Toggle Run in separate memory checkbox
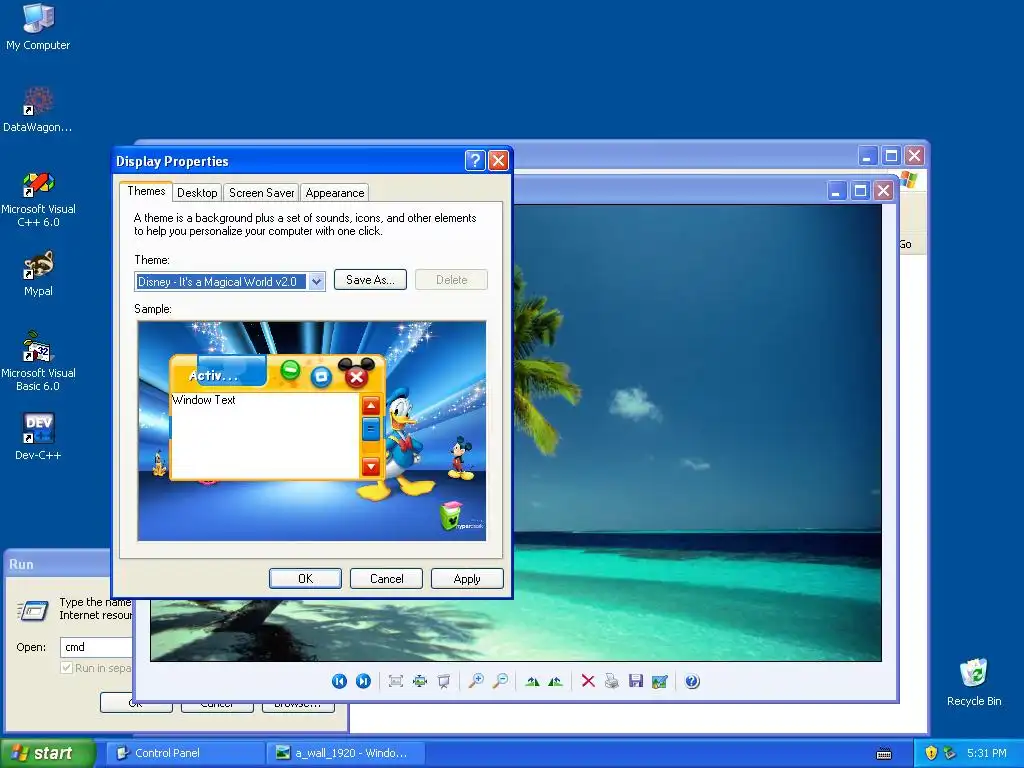1024x768 pixels. 66,667
